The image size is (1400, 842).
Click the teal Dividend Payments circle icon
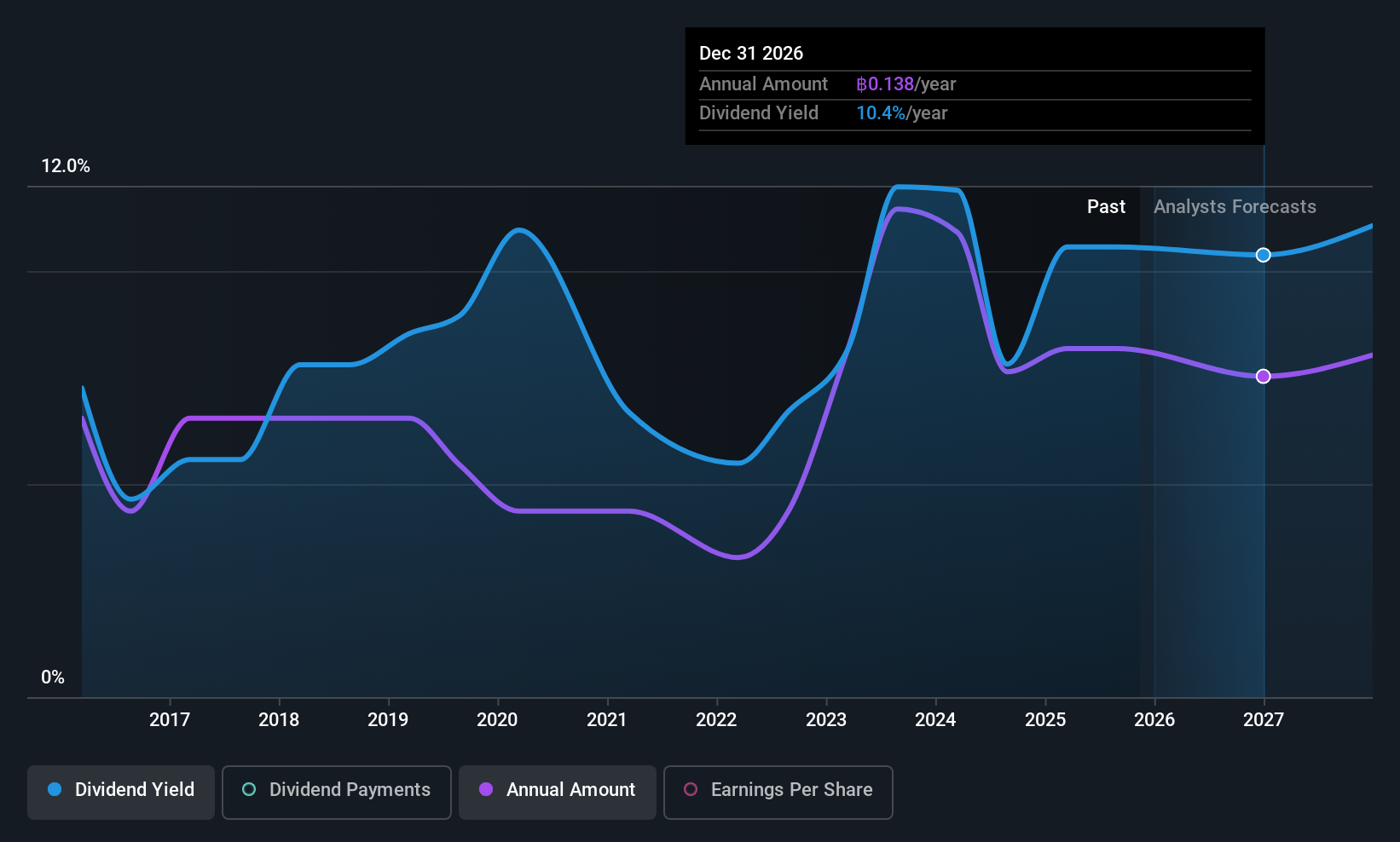pos(248,790)
